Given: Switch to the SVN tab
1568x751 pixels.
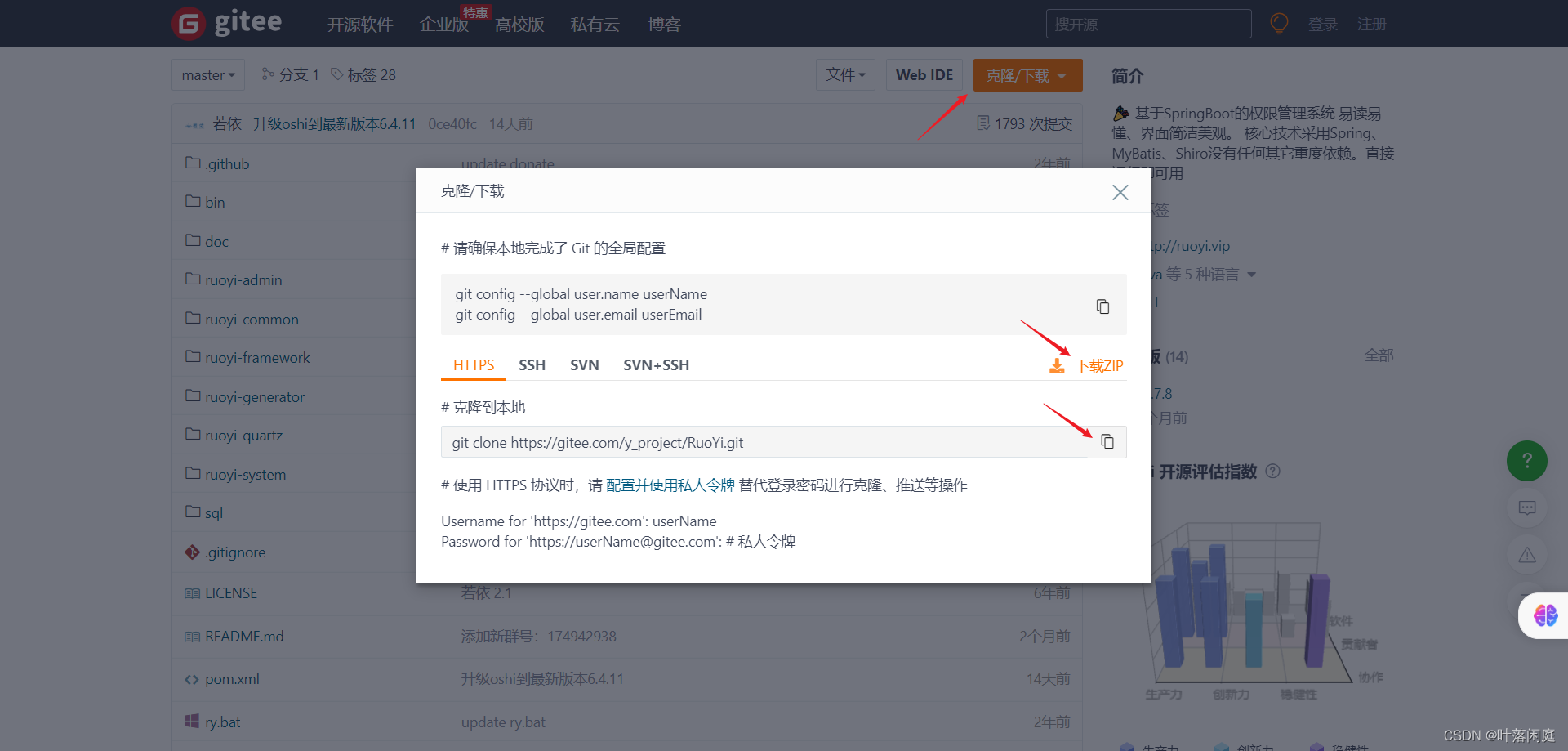Looking at the screenshot, I should click(x=585, y=365).
